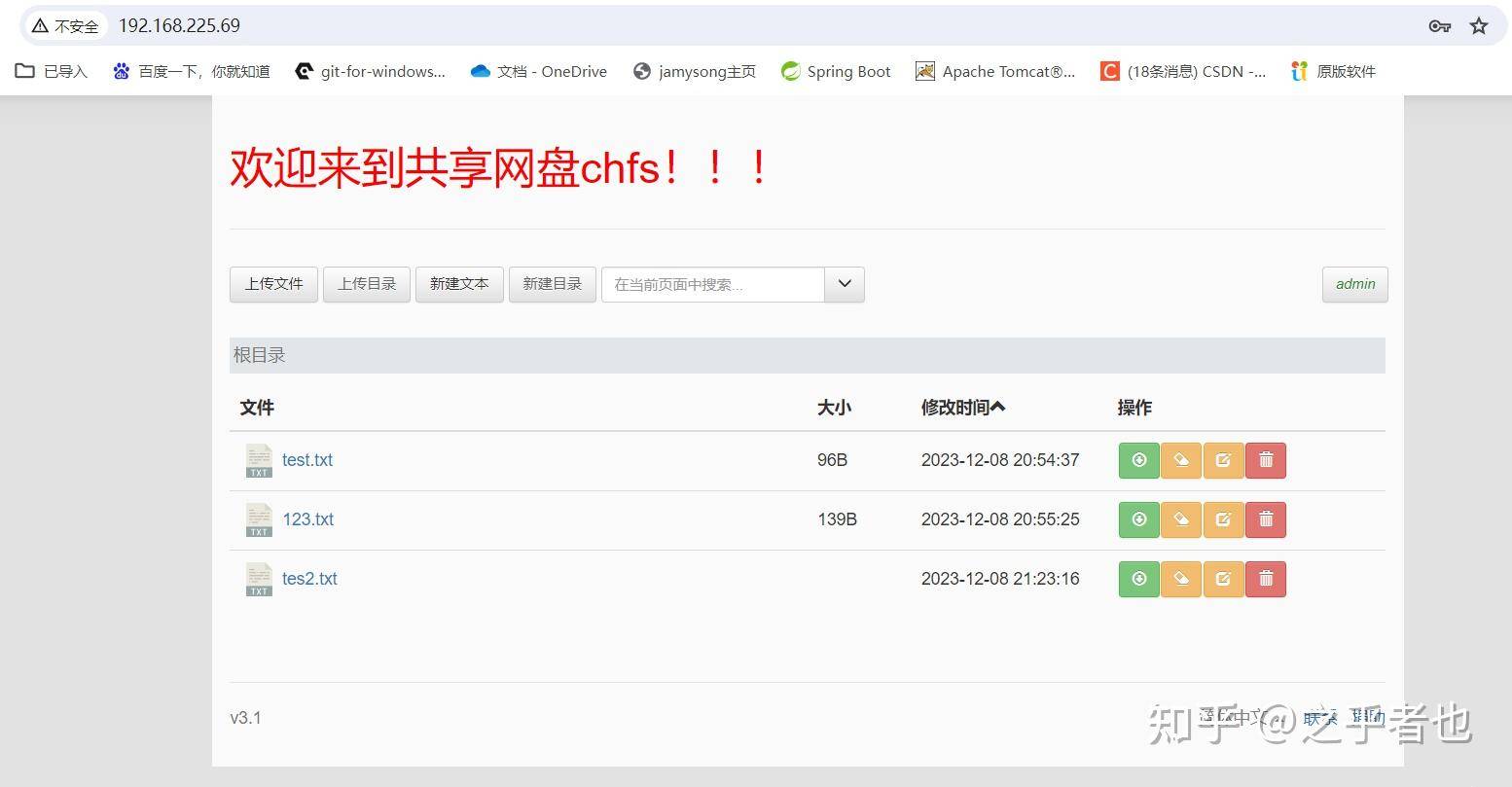
Task: Click the 96B size cell
Action: 832,460
